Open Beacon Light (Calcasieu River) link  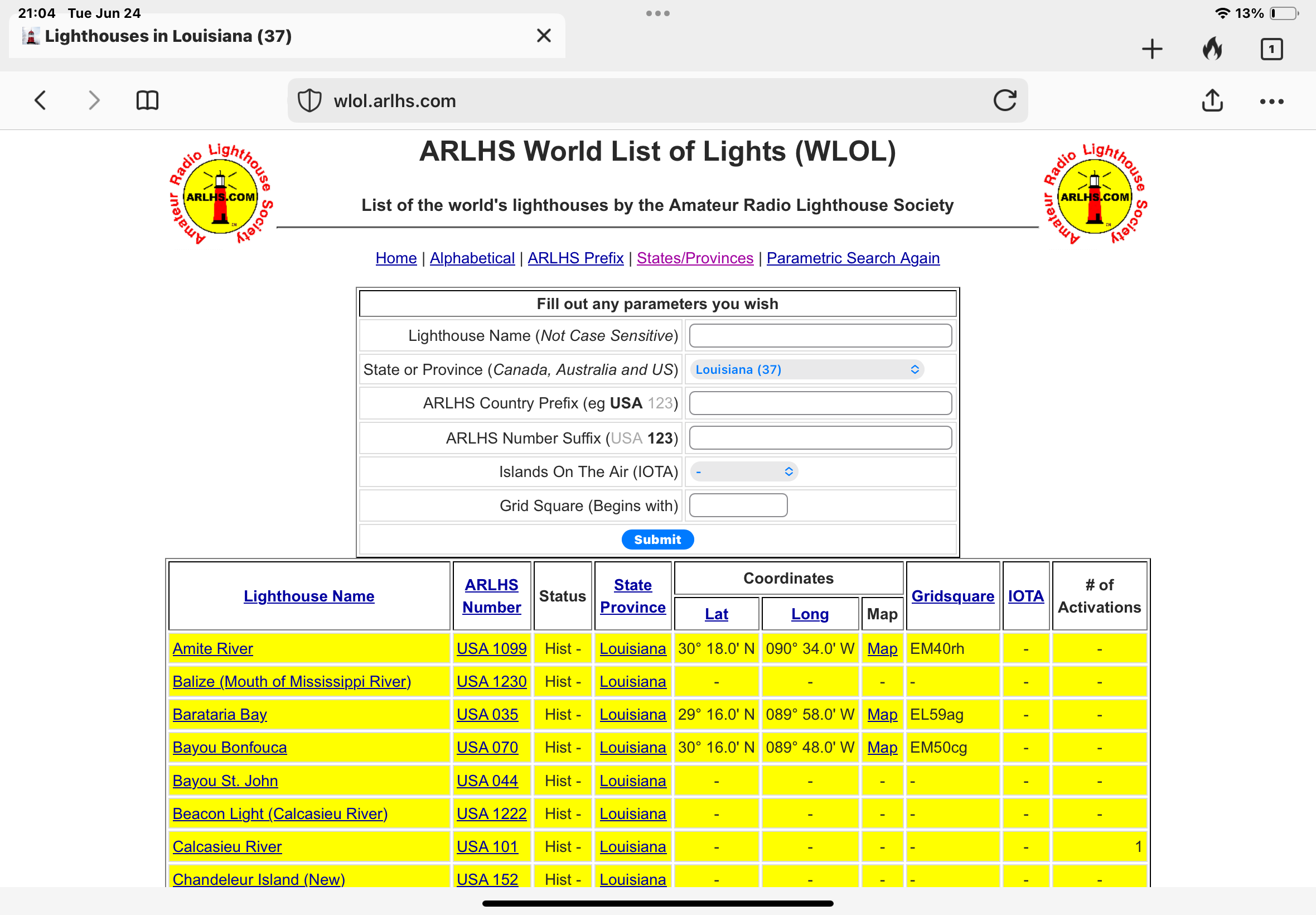[280, 814]
